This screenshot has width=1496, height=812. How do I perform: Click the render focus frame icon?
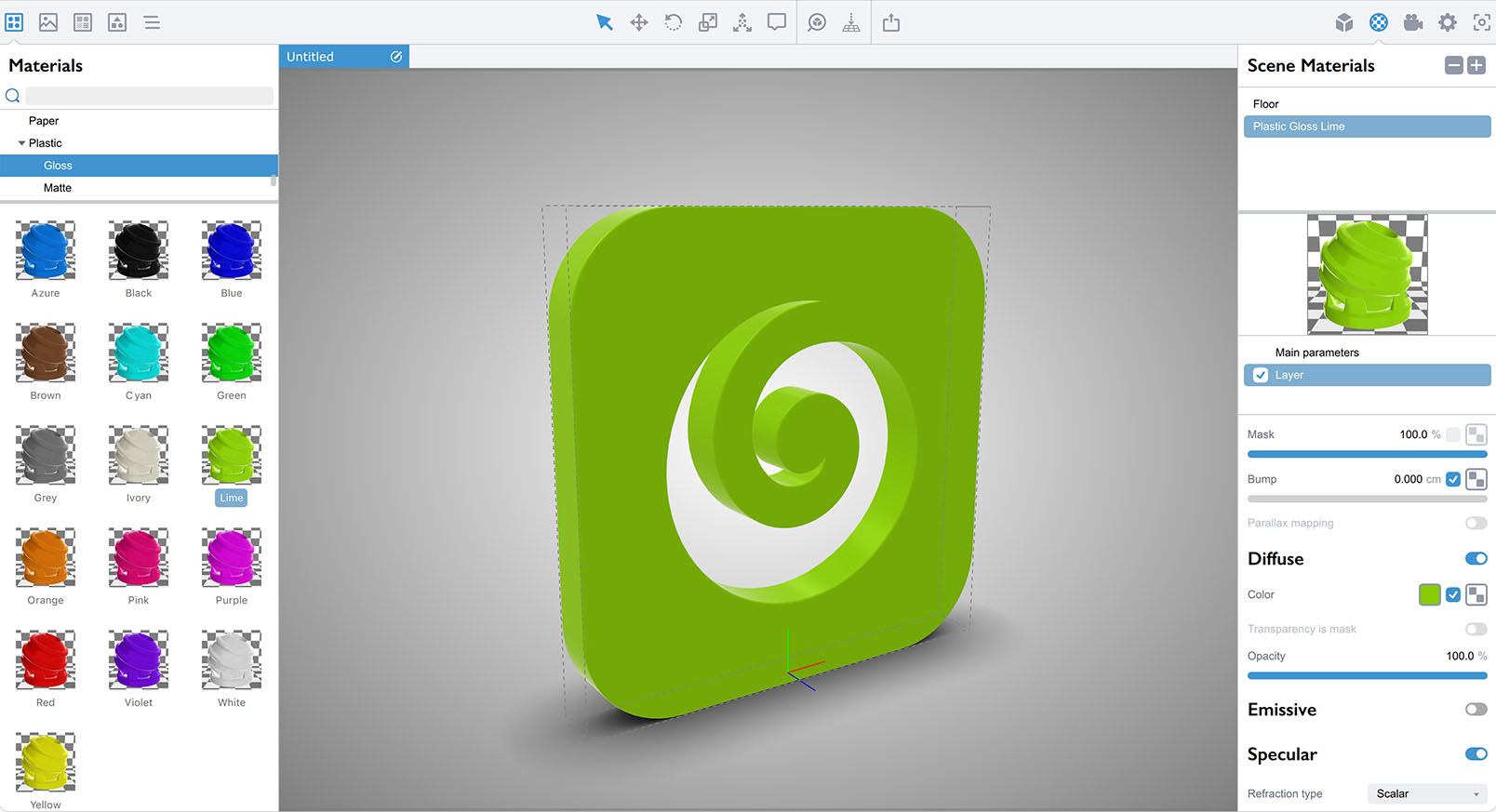coord(1482,22)
